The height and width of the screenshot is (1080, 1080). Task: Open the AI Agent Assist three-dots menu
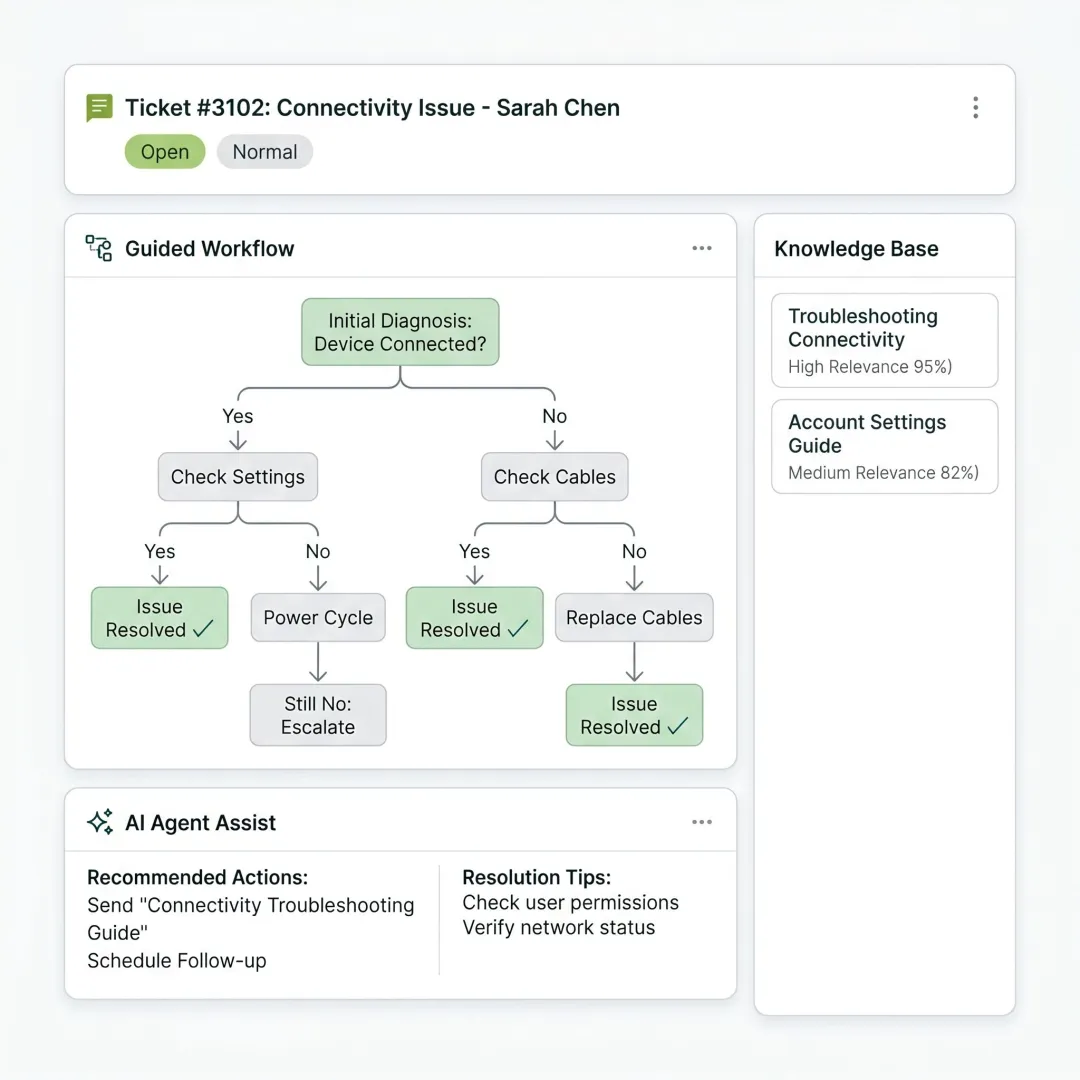pos(702,822)
